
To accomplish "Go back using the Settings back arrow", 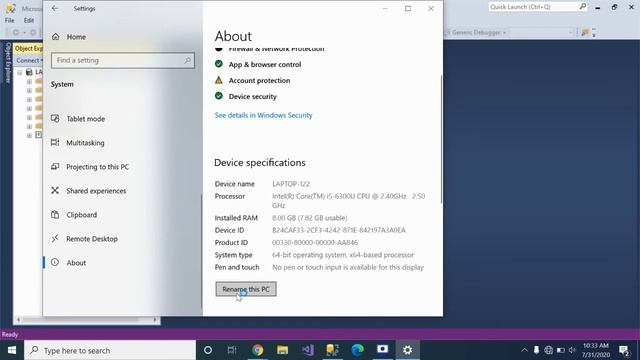I will coord(55,9).
